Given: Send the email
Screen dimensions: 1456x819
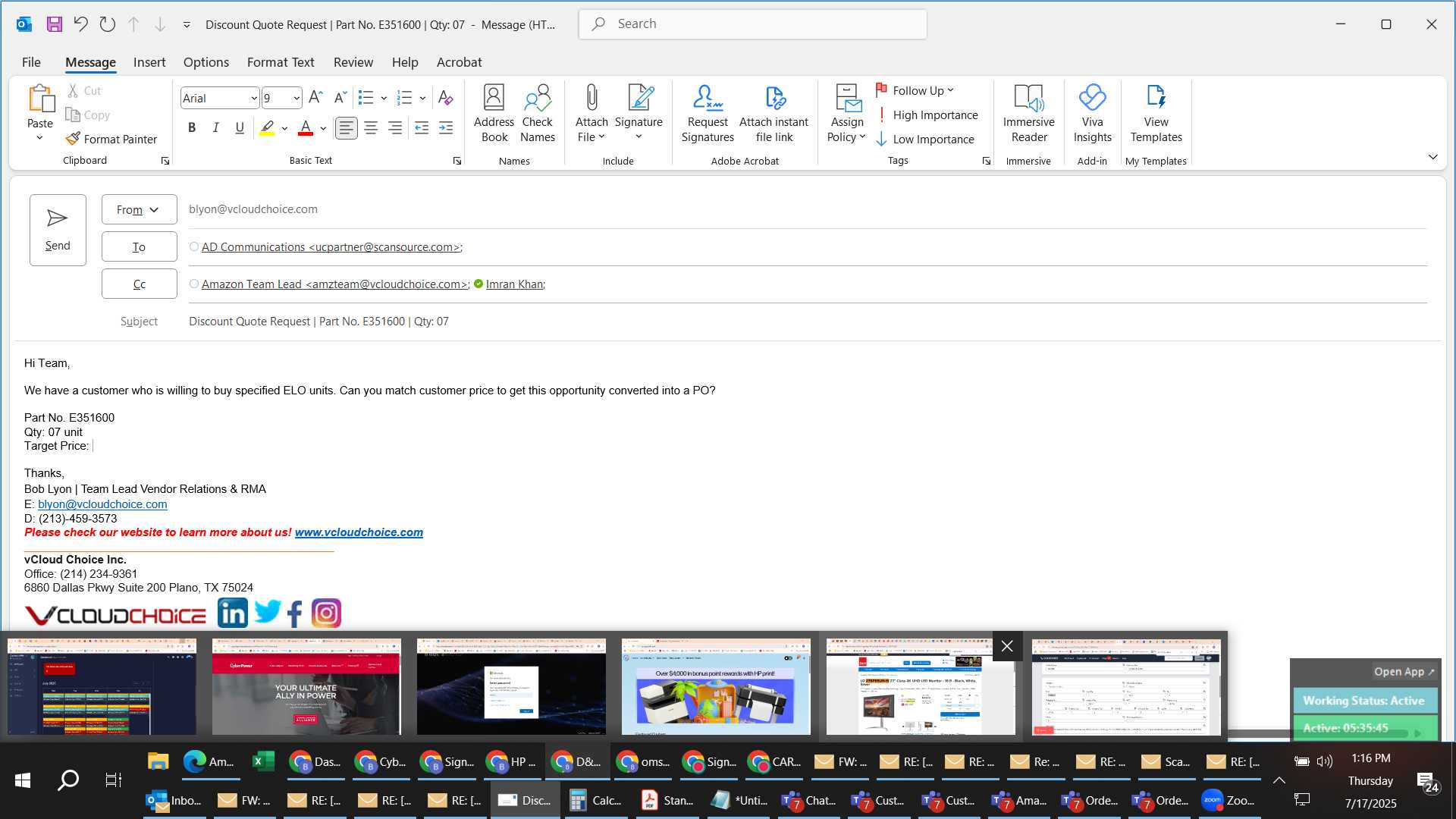Looking at the screenshot, I should click(58, 230).
